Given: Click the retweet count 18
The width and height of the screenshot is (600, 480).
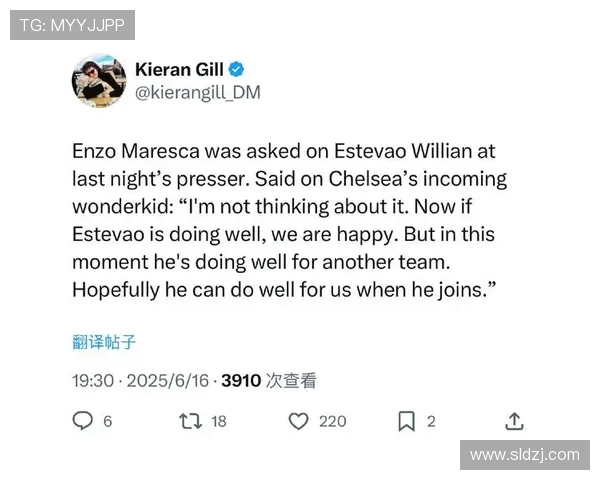Looking at the screenshot, I should pyautogui.click(x=219, y=421).
